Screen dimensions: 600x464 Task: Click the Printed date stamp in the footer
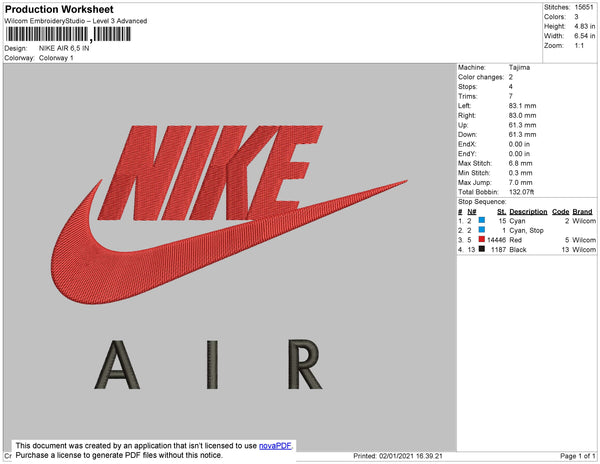click(x=398, y=456)
